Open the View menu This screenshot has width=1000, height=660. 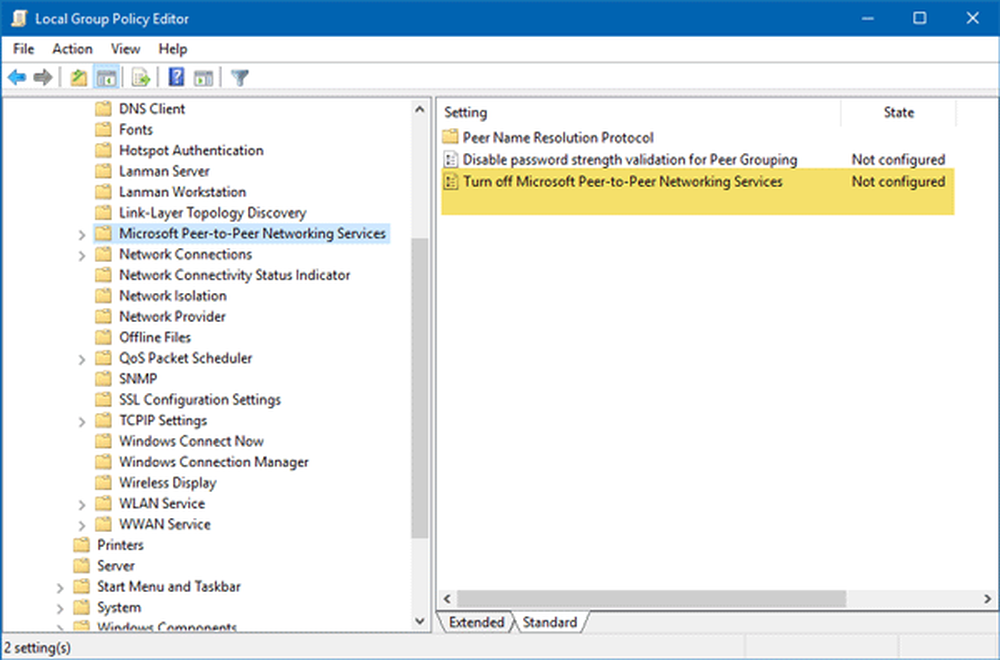(x=125, y=49)
